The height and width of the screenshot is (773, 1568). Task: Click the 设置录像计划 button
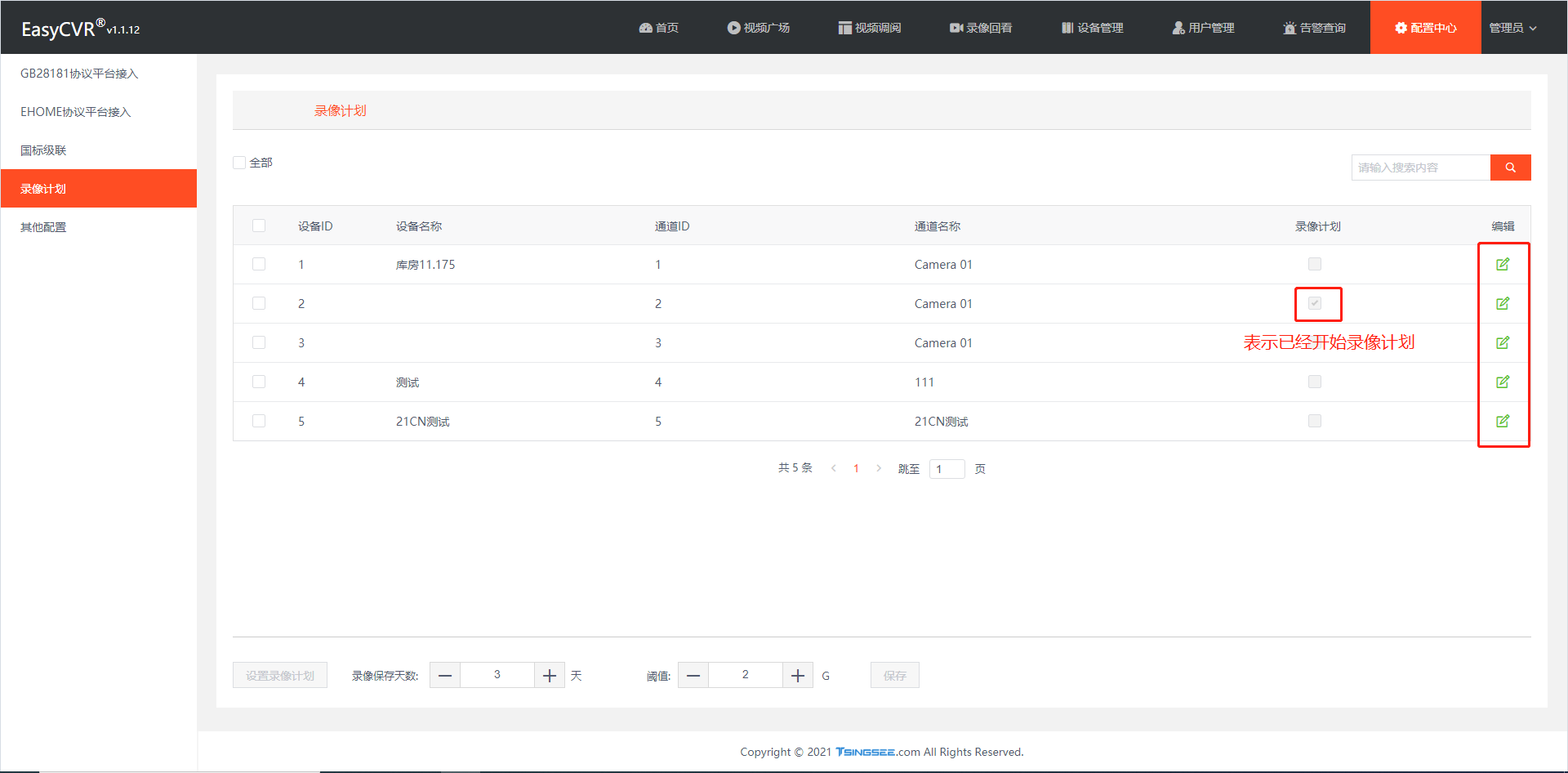(280, 675)
